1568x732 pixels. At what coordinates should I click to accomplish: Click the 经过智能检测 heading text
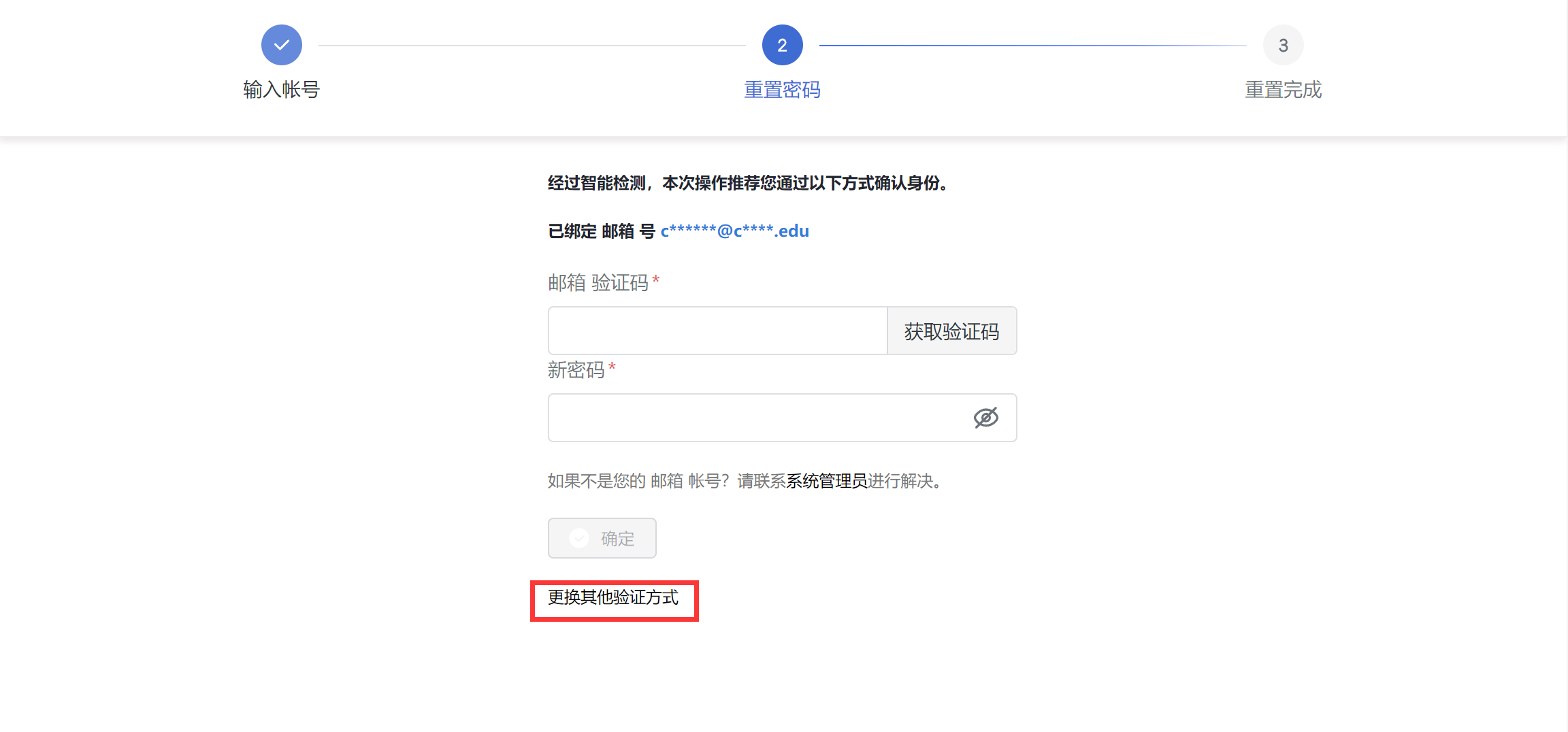coord(747,183)
